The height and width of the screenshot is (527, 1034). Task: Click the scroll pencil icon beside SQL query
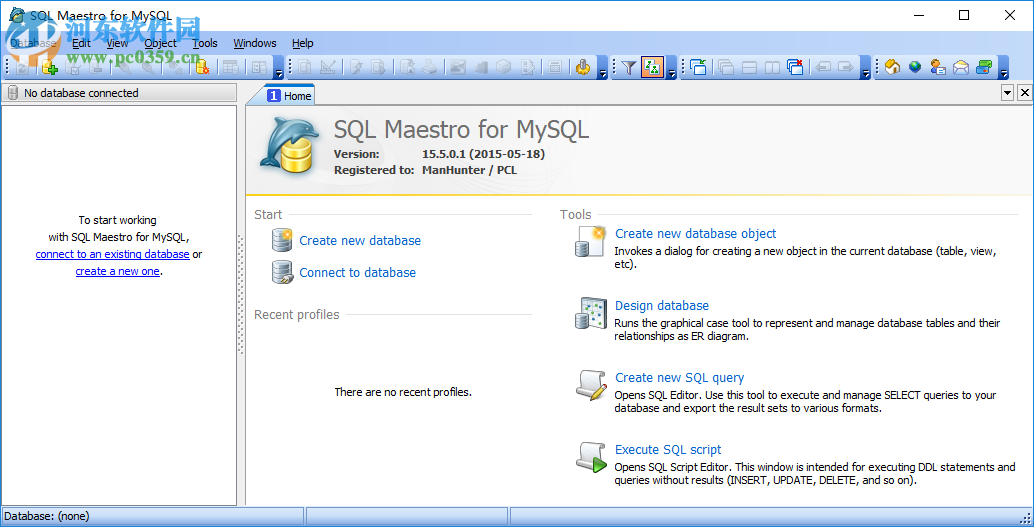coord(591,385)
